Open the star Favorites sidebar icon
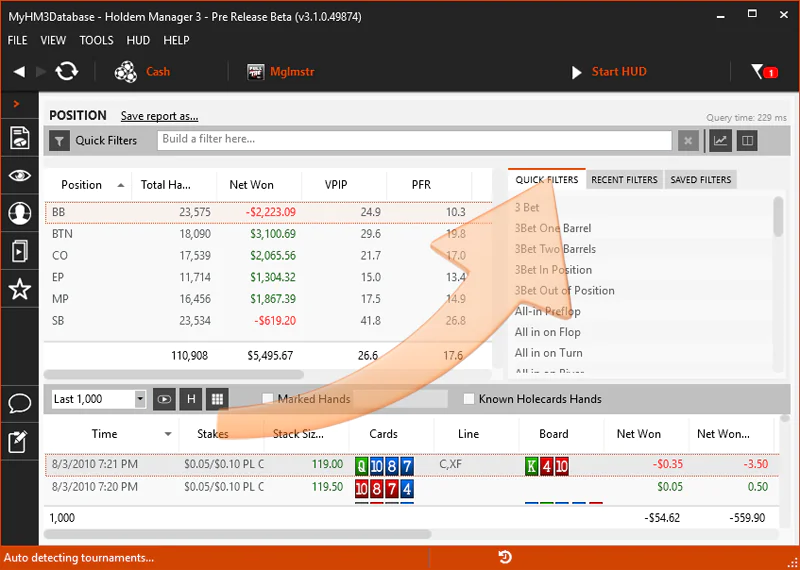800x570 pixels. pyautogui.click(x=19, y=289)
